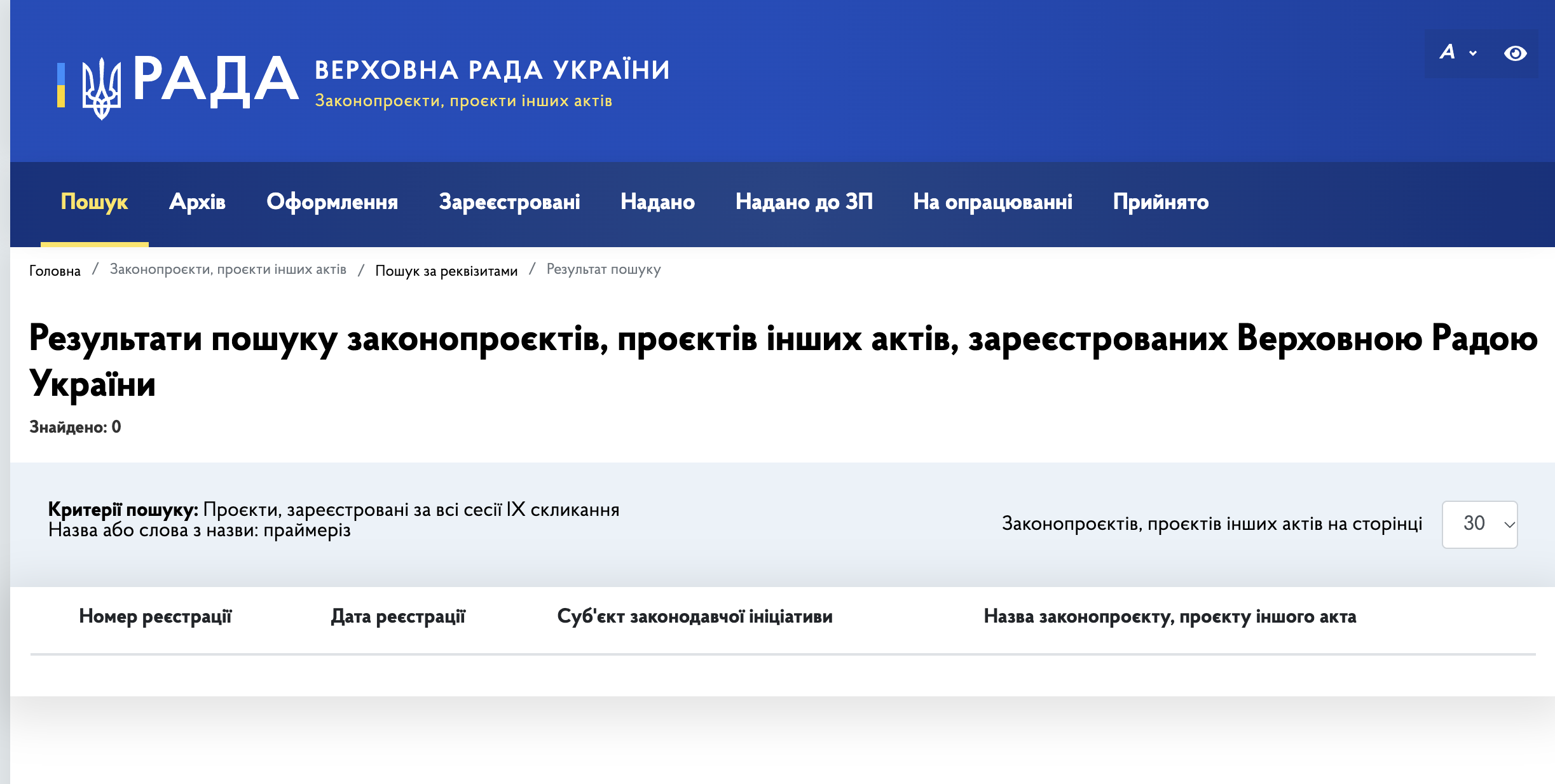Click the Верховна Рада України header title
The image size is (1555, 784).
493,70
